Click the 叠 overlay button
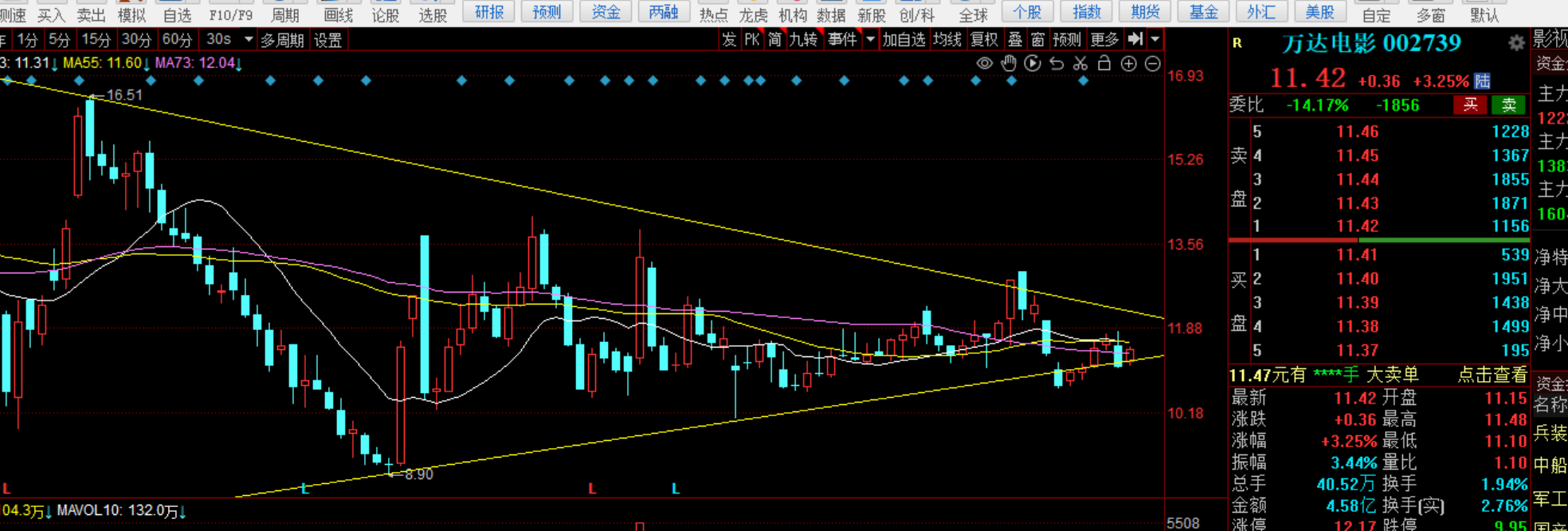Image resolution: width=1568 pixels, height=531 pixels. click(x=1015, y=39)
